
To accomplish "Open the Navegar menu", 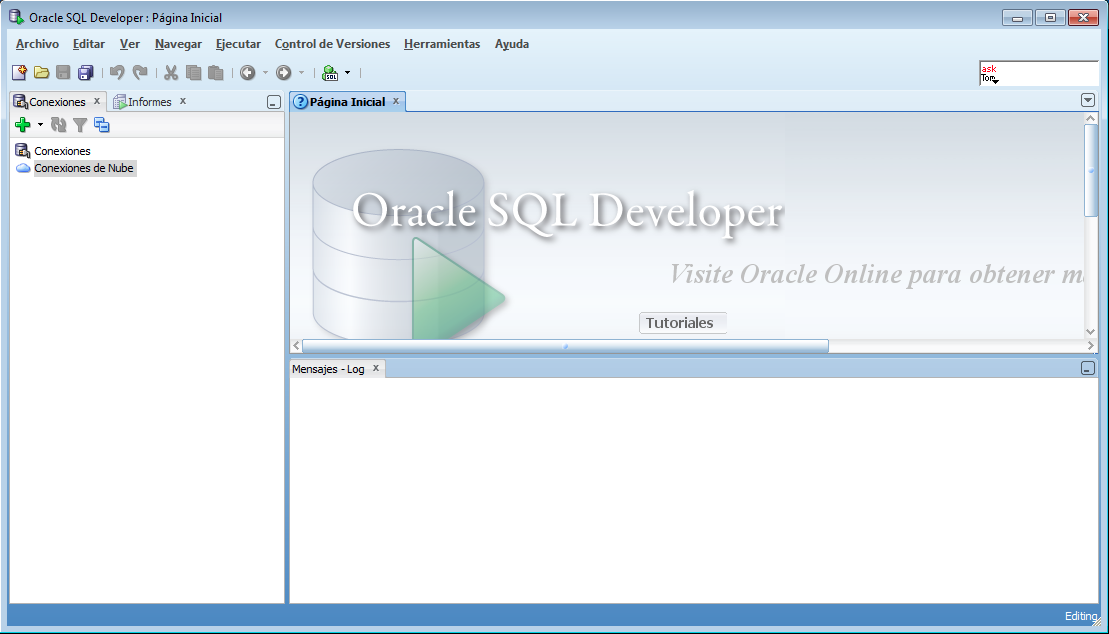I will [x=178, y=44].
